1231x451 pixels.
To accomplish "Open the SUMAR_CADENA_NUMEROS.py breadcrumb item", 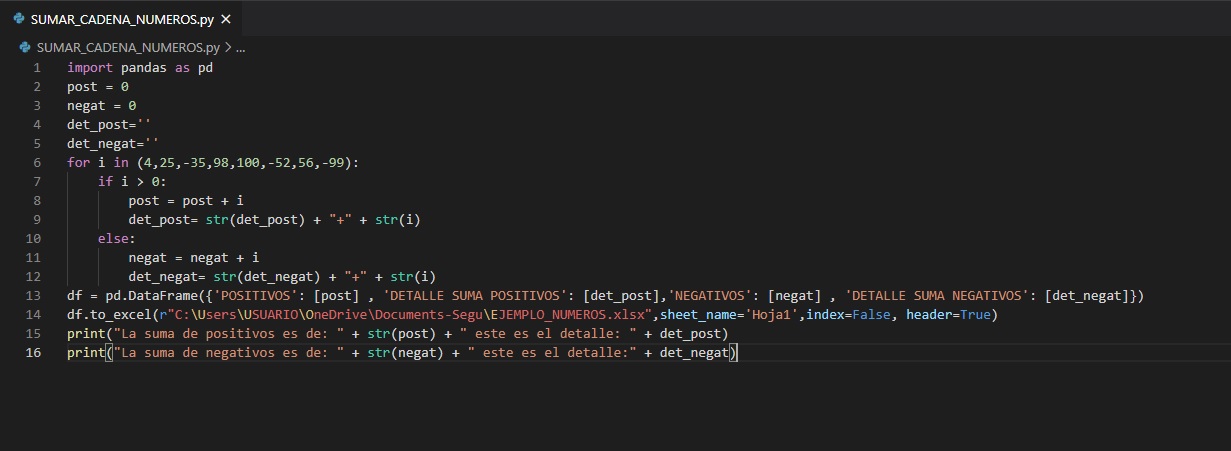I will coord(128,47).
